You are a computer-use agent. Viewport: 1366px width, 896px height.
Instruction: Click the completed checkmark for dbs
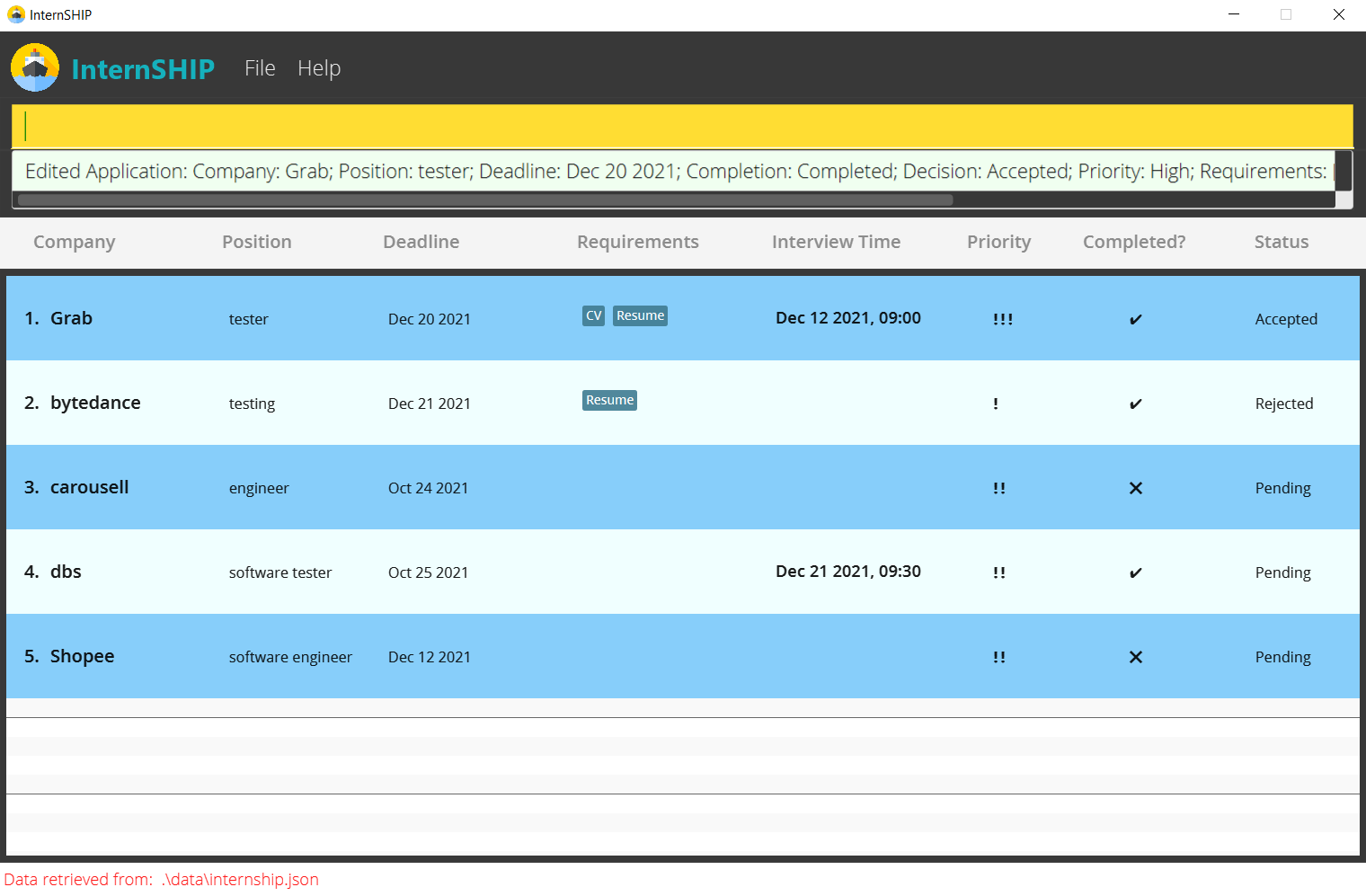click(1136, 572)
